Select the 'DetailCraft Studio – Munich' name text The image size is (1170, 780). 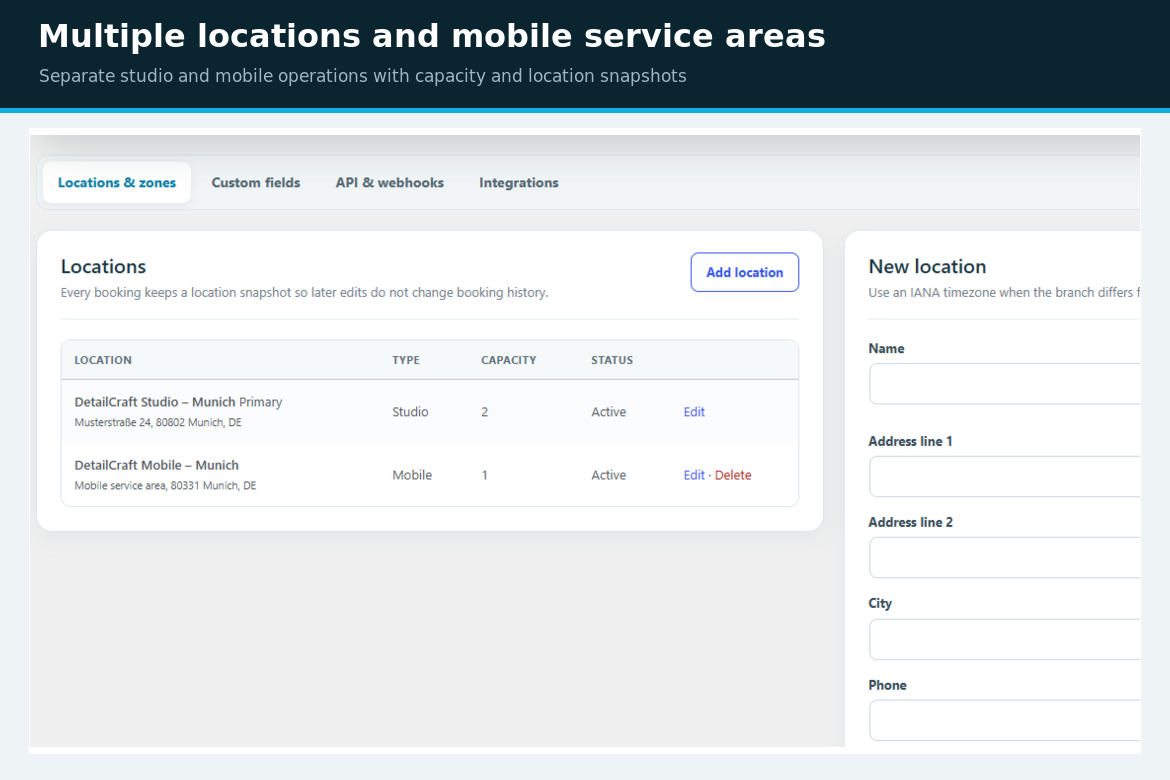(x=154, y=402)
